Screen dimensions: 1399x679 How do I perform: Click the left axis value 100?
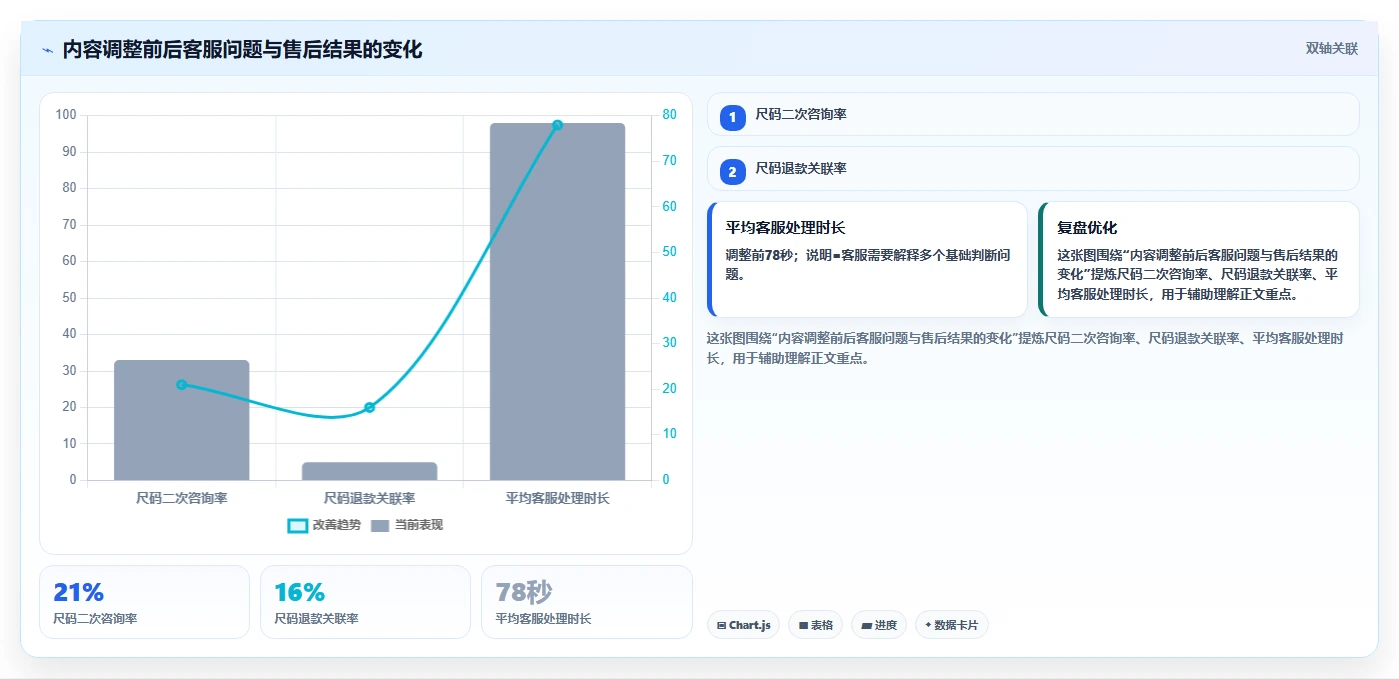(x=66, y=115)
